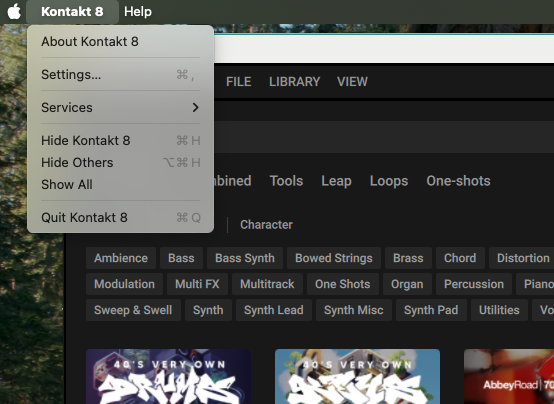Image resolution: width=554 pixels, height=404 pixels.
Task: Select Show All menu entry
Action: pyautogui.click(x=120, y=184)
